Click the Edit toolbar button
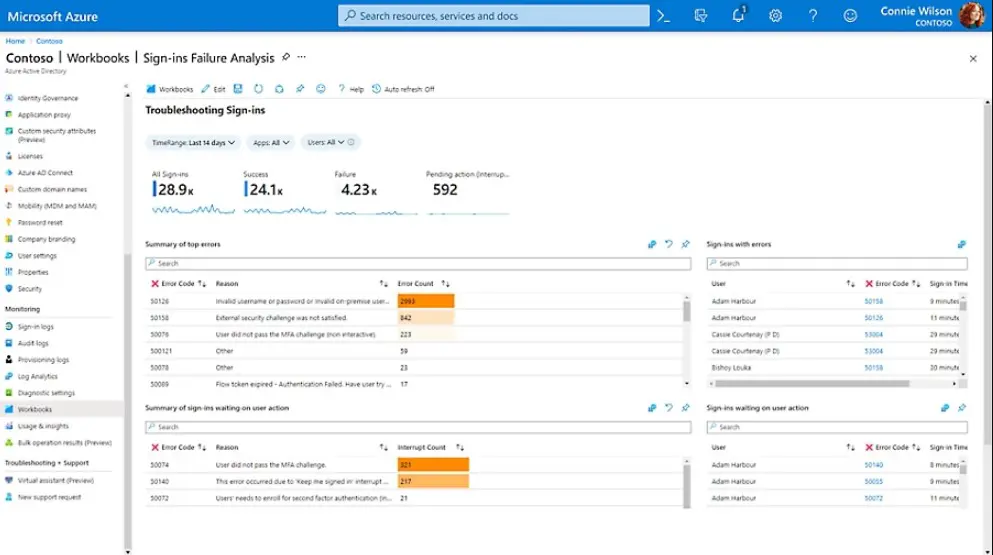Viewport: 993px width, 555px height. coord(213,89)
